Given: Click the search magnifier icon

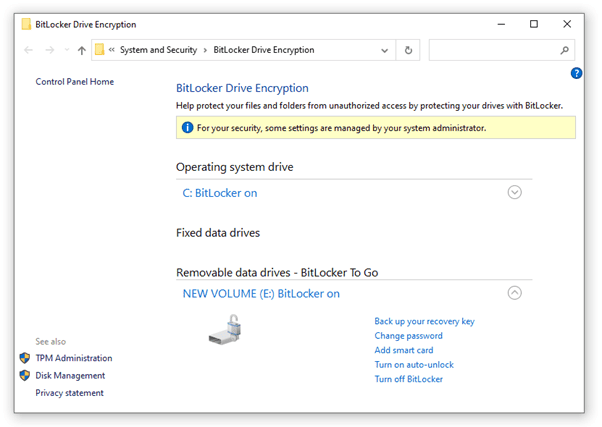Looking at the screenshot, I should tap(564, 50).
